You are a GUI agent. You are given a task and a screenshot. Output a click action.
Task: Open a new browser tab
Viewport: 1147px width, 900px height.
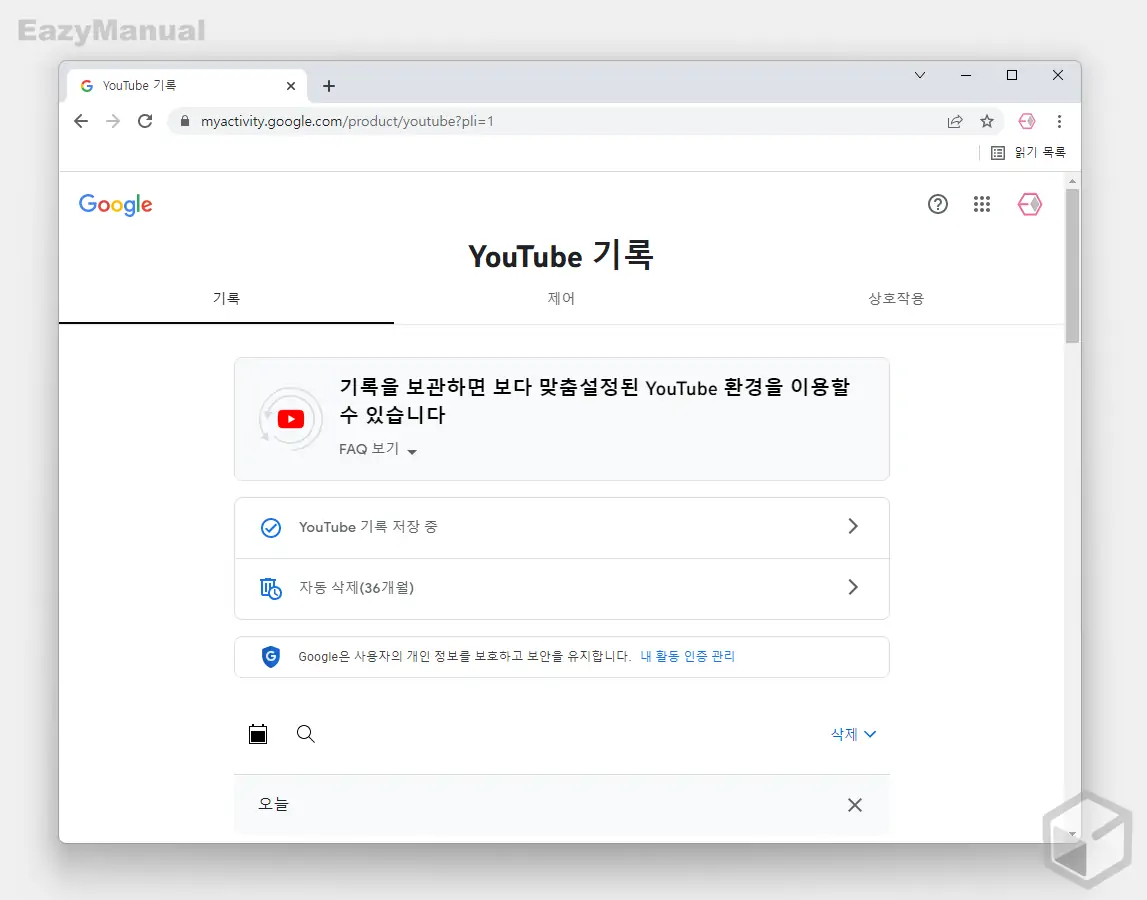[x=329, y=86]
